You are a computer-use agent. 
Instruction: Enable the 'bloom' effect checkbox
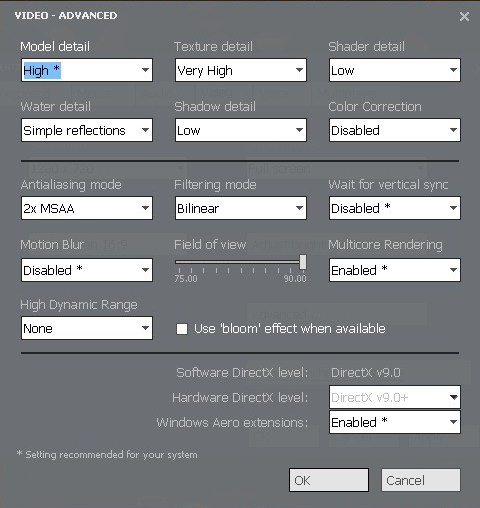click(182, 329)
